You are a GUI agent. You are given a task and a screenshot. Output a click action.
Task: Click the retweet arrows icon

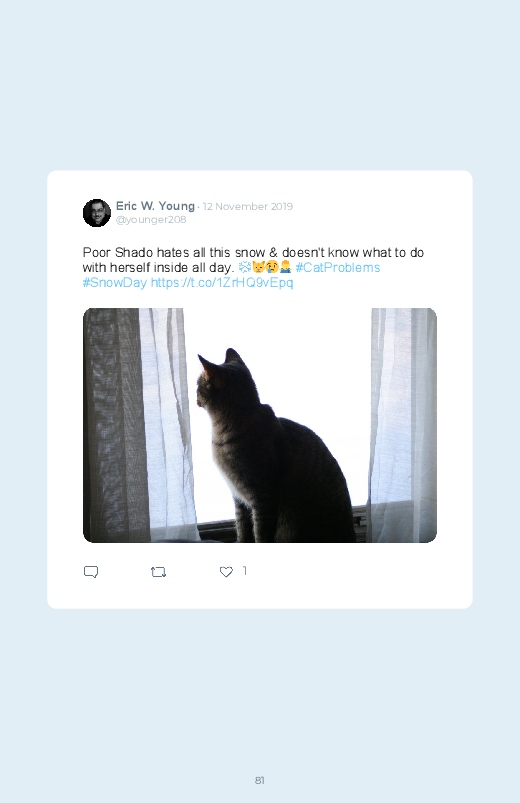click(x=158, y=572)
